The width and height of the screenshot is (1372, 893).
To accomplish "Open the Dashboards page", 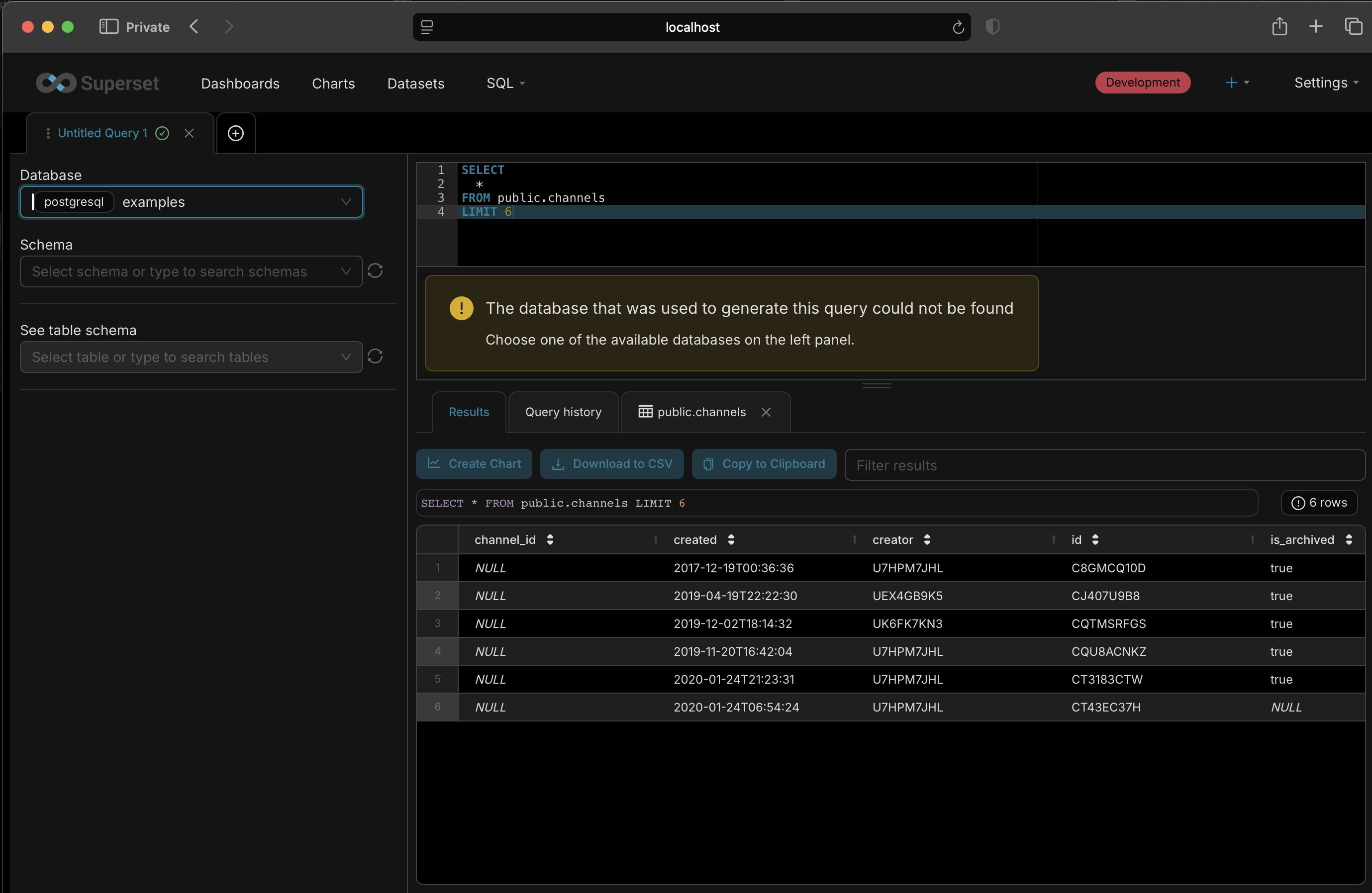I will [240, 83].
